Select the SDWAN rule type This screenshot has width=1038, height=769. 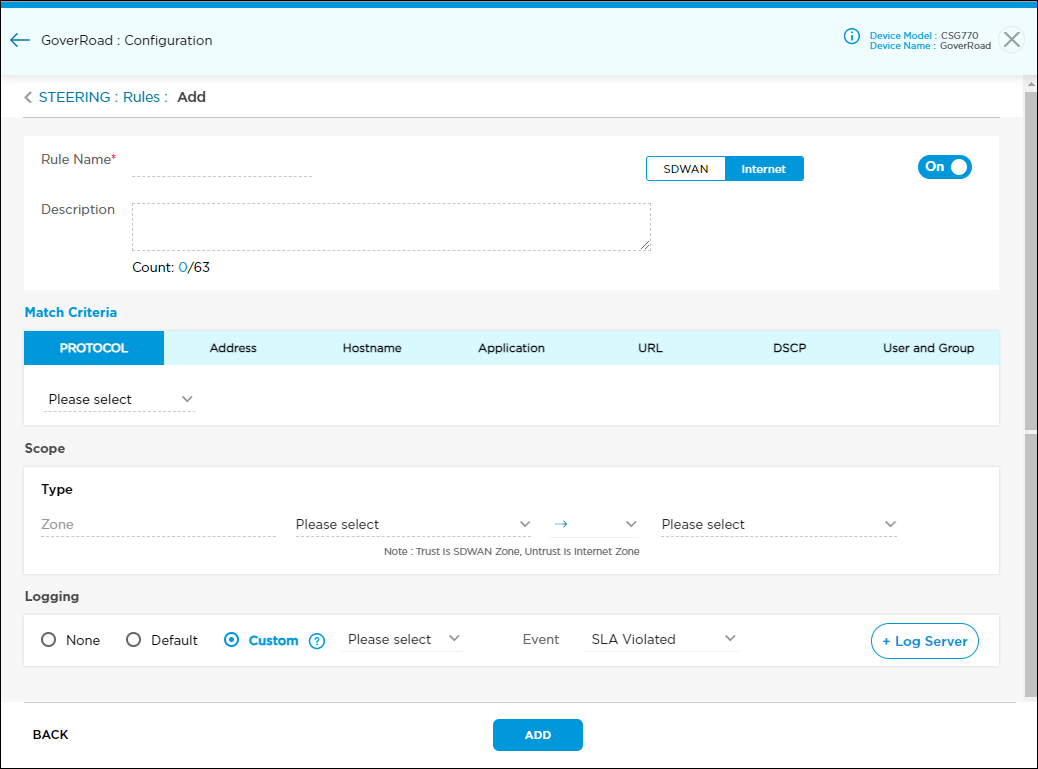686,169
